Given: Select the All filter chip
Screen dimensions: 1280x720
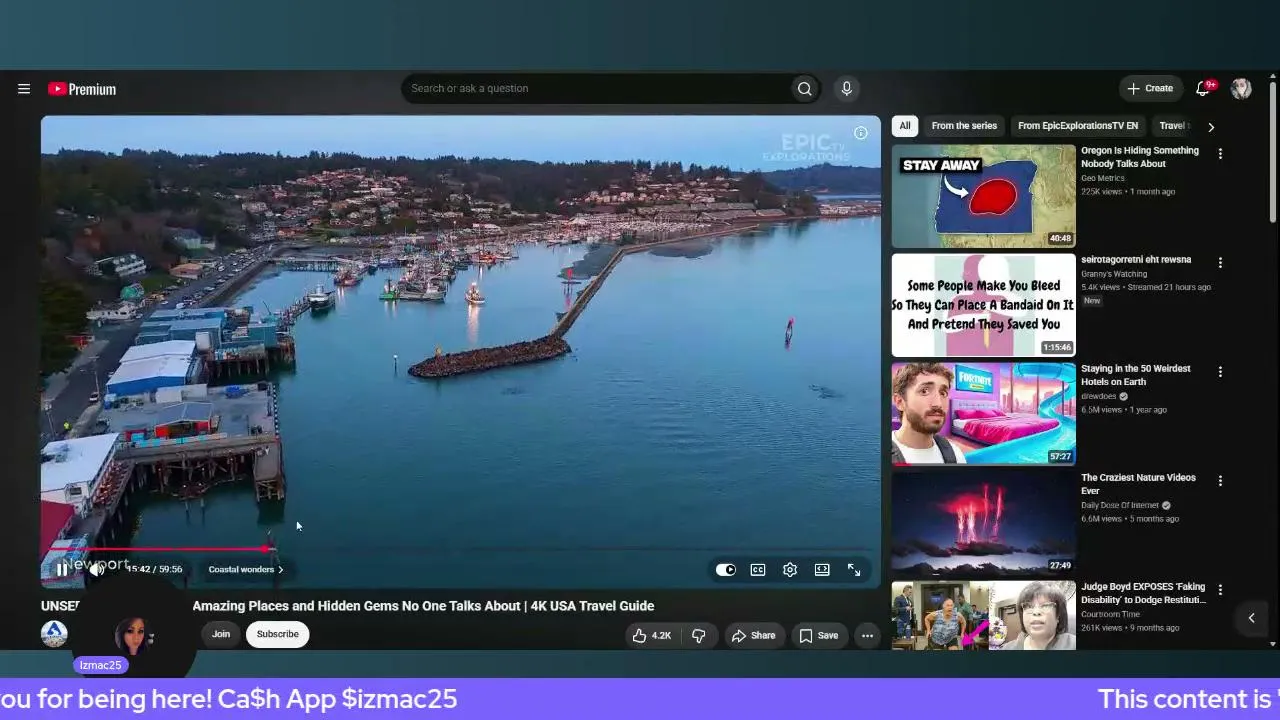Looking at the screenshot, I should point(905,126).
